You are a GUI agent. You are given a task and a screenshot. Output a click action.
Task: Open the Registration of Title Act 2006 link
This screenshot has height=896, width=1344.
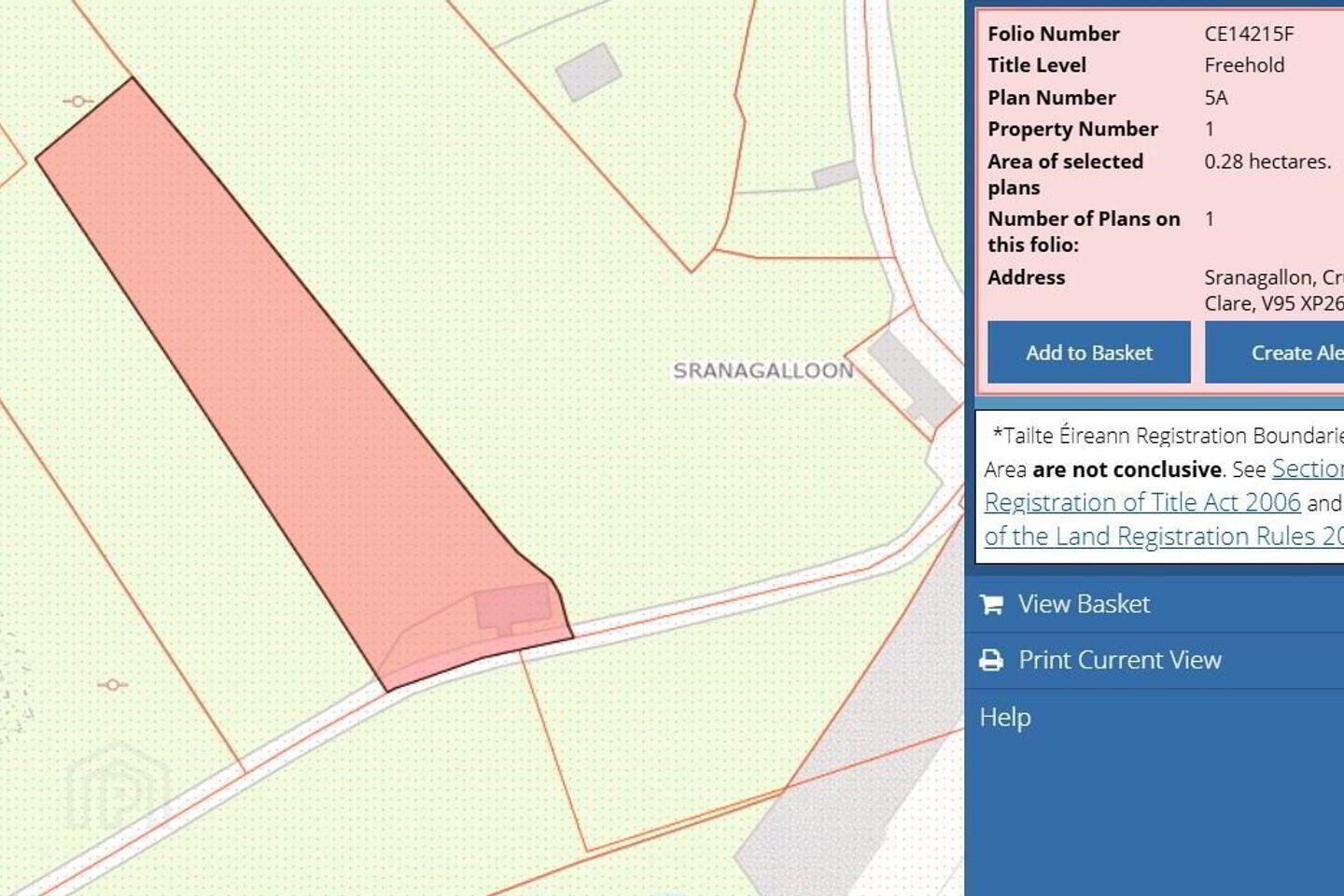[x=1142, y=502]
